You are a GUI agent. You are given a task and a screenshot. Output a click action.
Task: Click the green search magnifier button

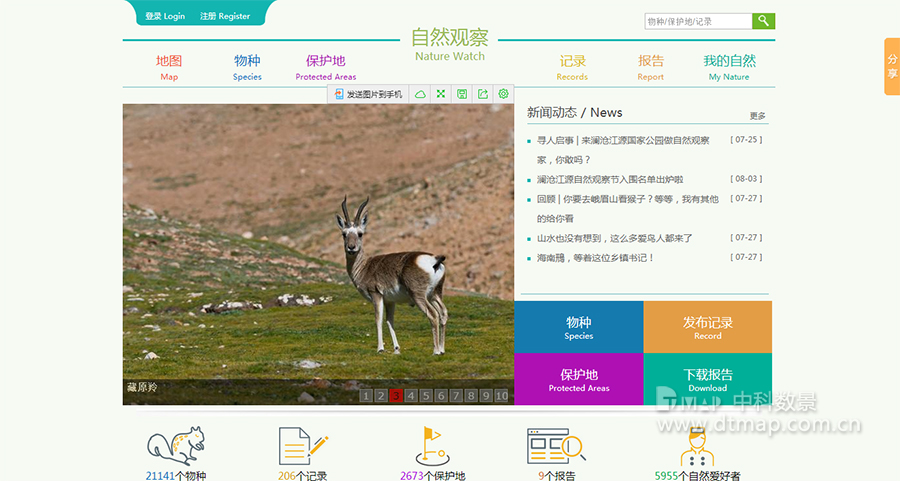click(764, 21)
